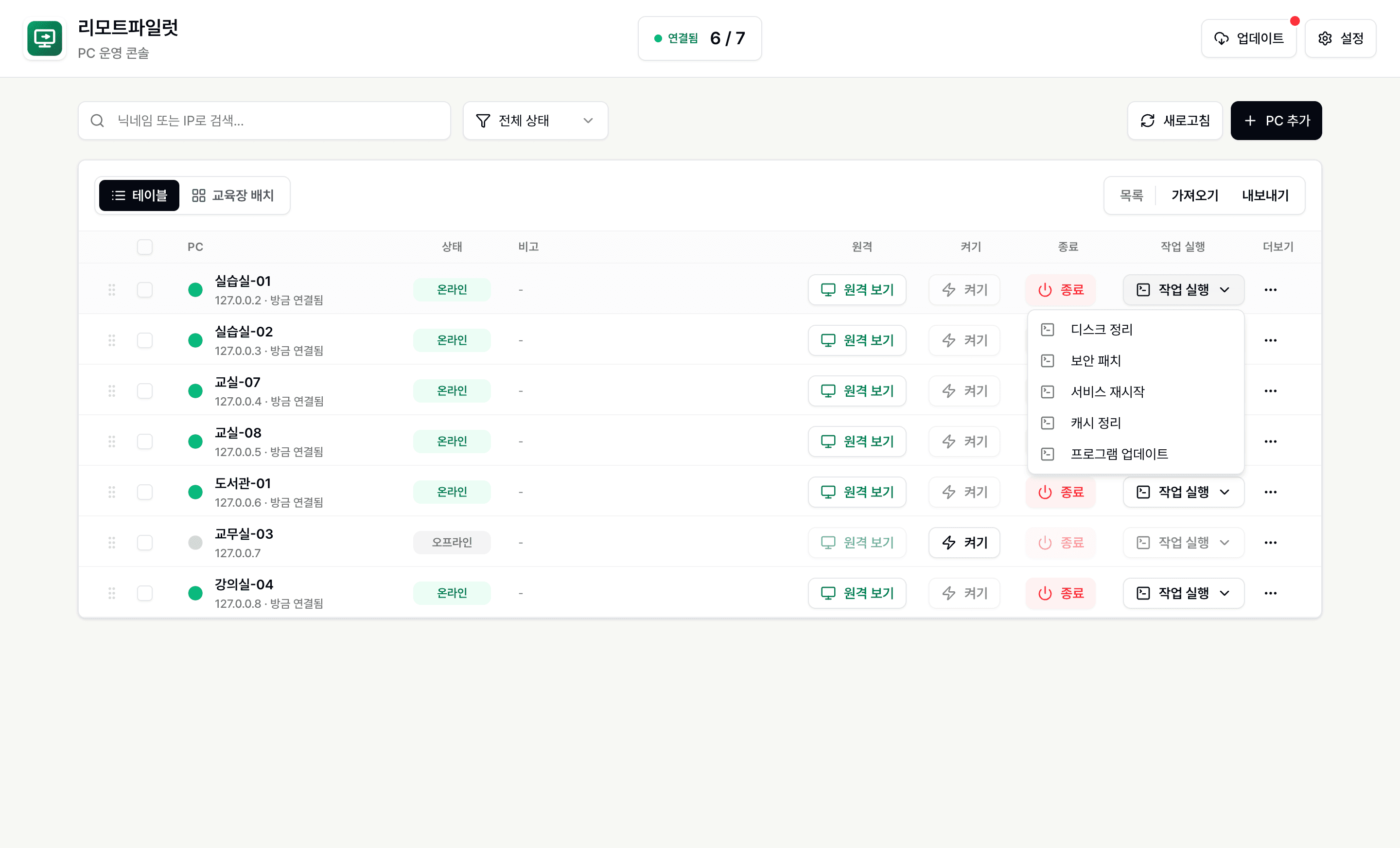Click 내보내기 list export
This screenshot has height=848, width=1400.
[1265, 195]
